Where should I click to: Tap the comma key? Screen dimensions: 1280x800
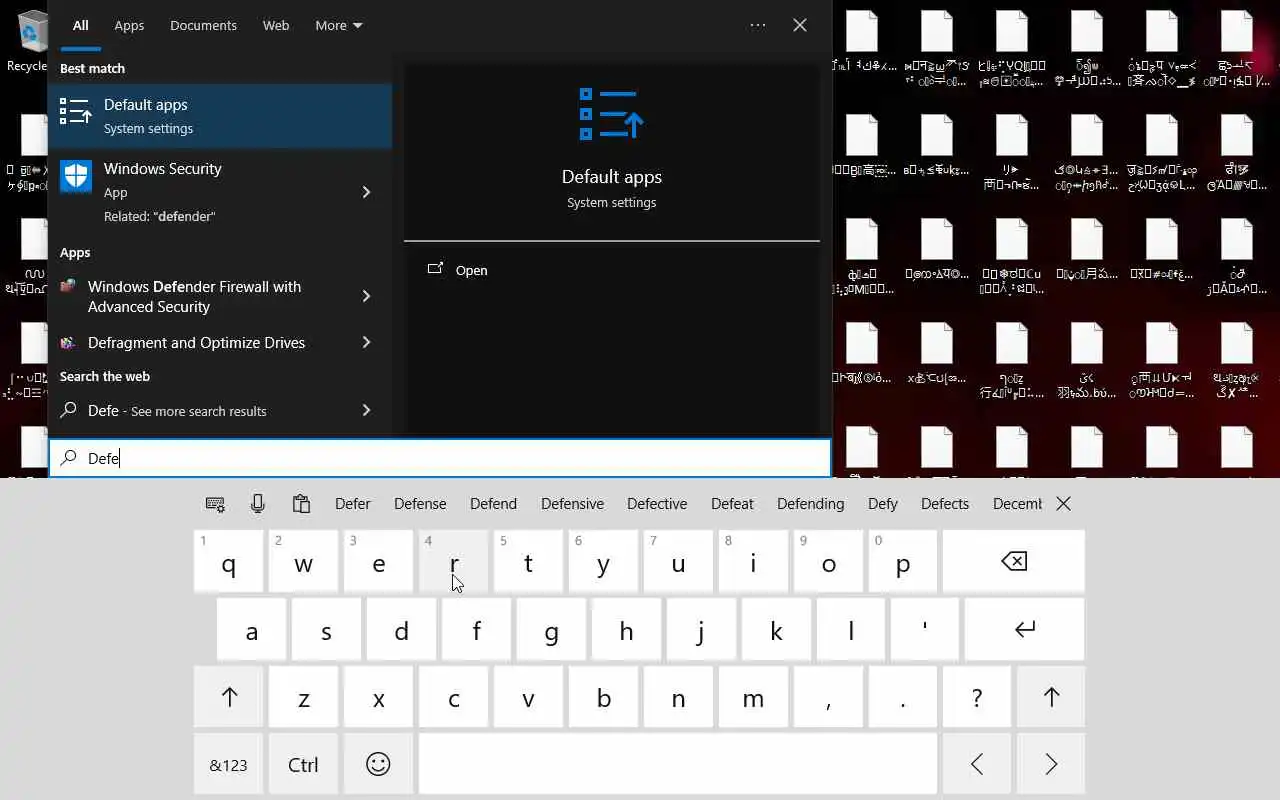[x=828, y=697]
